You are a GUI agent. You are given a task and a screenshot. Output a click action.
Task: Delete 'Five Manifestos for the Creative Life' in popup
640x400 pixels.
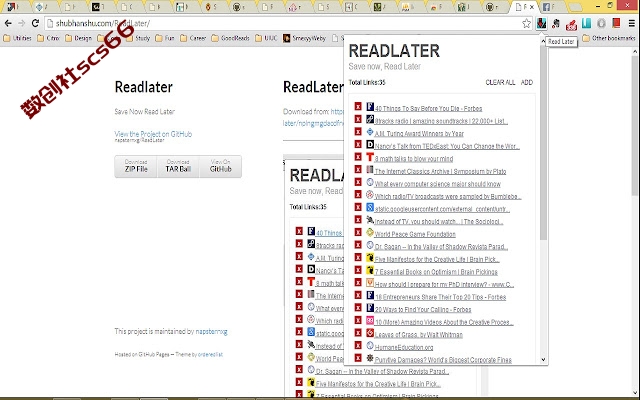pyautogui.click(x=358, y=258)
